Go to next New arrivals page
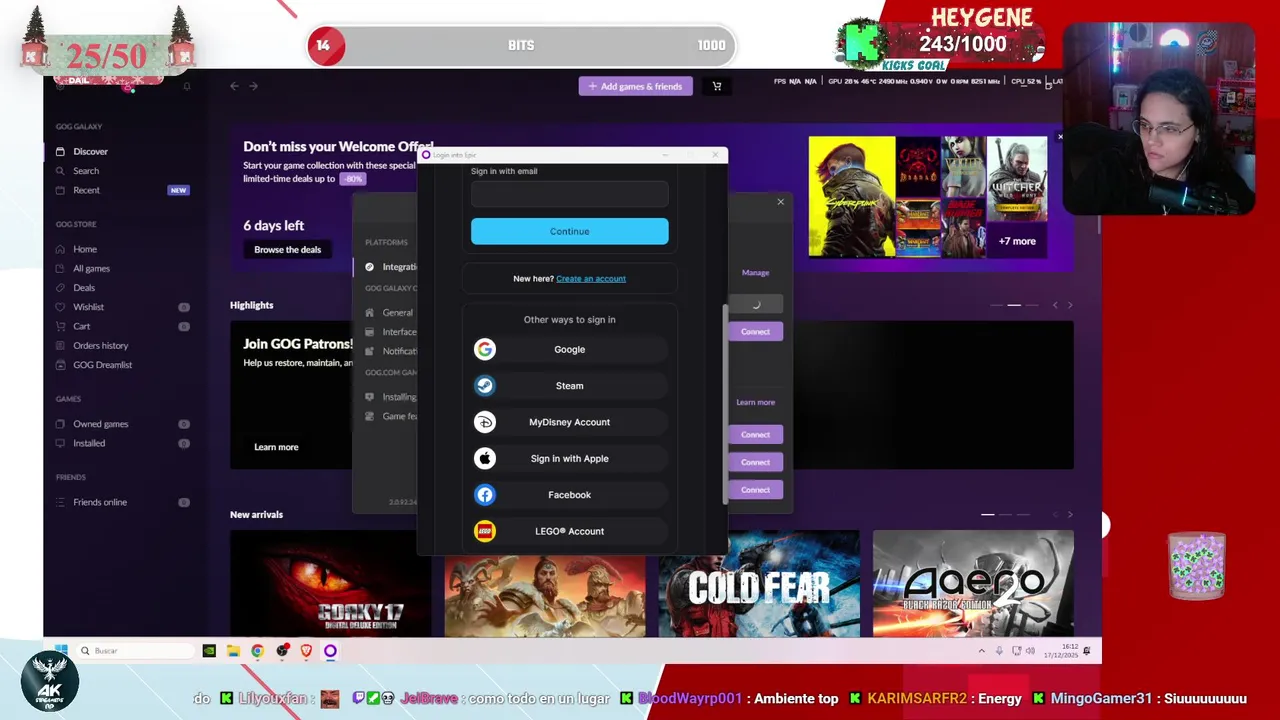The width and height of the screenshot is (1280, 720). click(1070, 515)
